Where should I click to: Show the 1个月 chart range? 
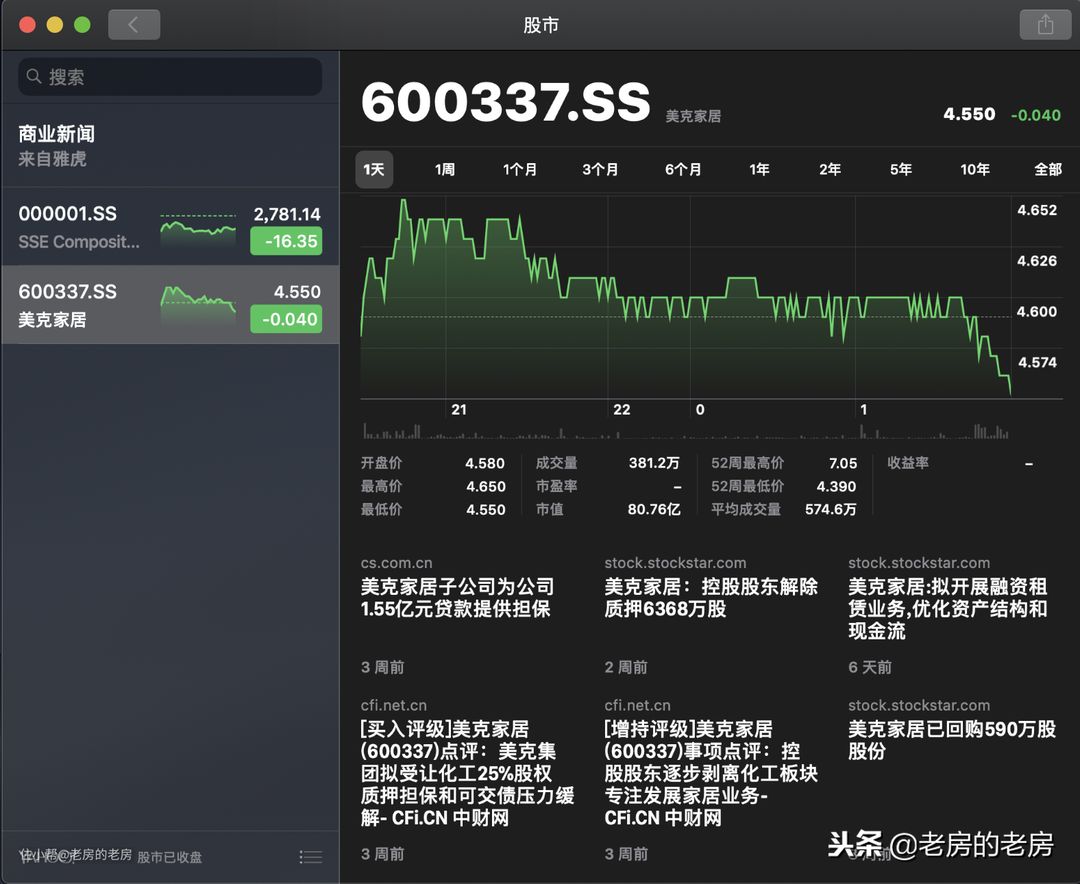[520, 169]
